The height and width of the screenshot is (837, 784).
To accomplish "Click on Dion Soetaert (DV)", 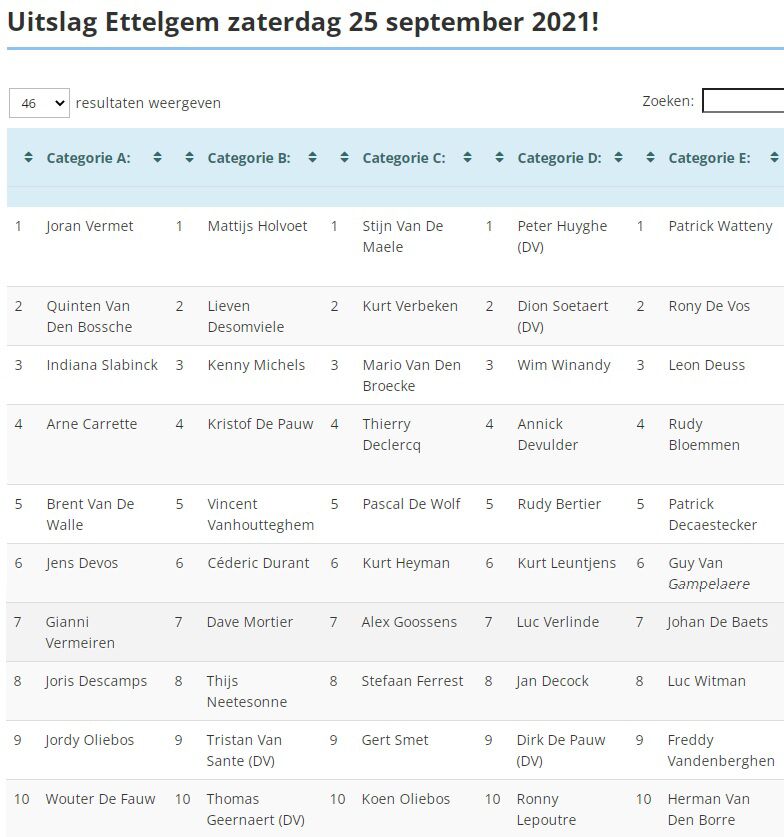I will [x=563, y=317].
